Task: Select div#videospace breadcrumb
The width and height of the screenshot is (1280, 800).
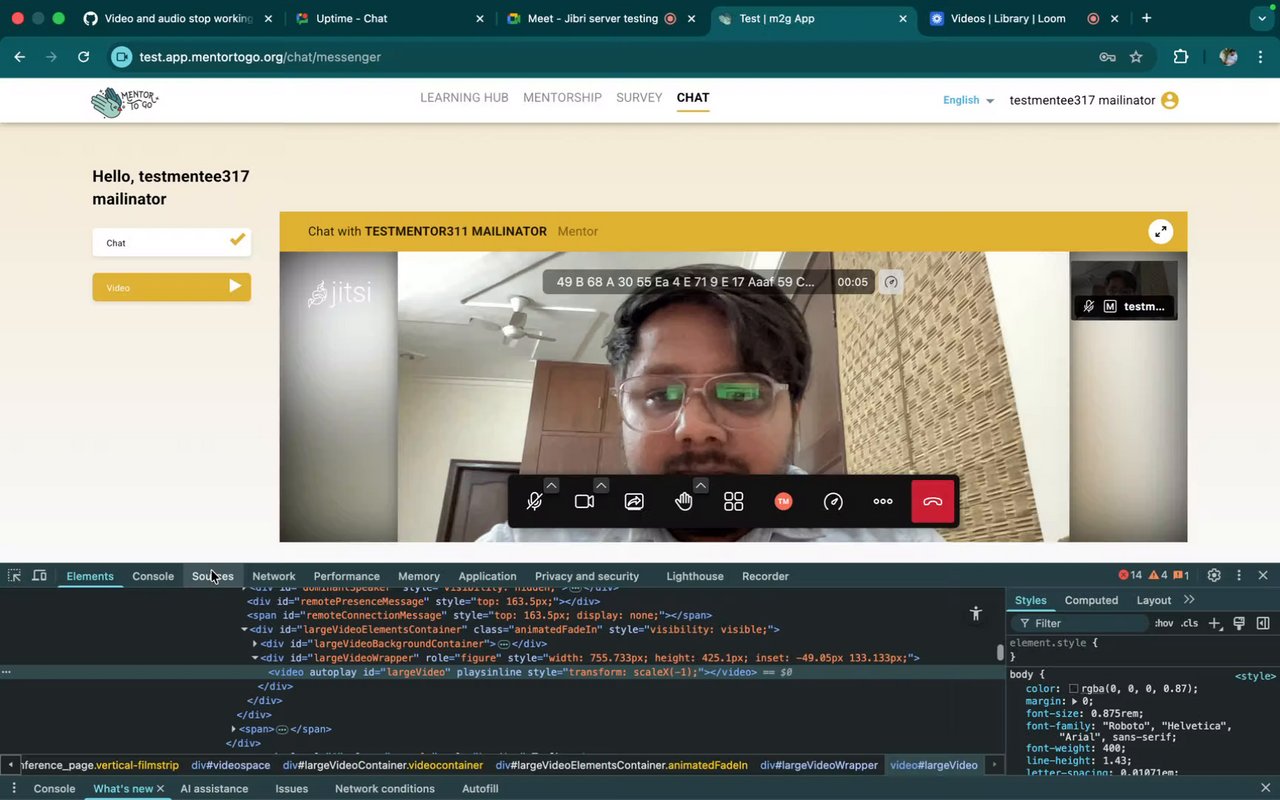Action: pos(231,765)
